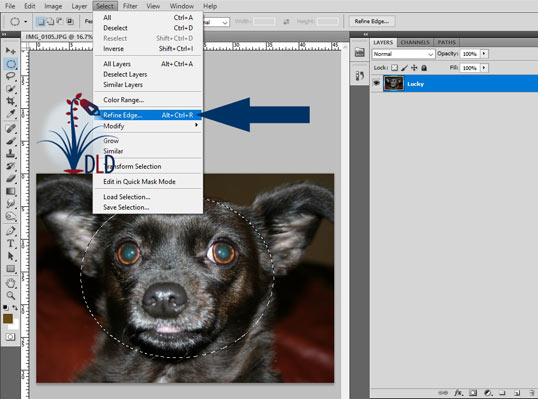Choose Inverse from Select menu
Viewport: 538px width, 399px height.
point(148,49)
